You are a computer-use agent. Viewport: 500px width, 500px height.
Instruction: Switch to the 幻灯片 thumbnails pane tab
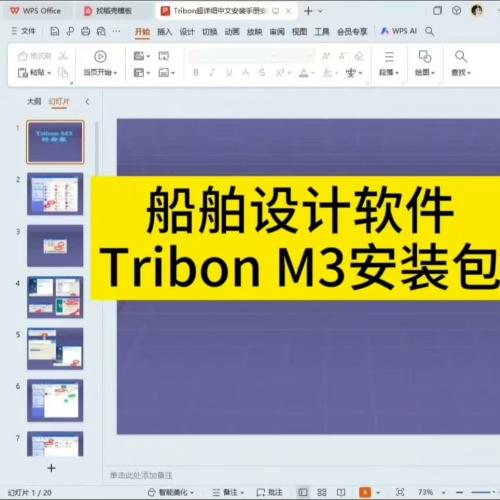coord(59,102)
